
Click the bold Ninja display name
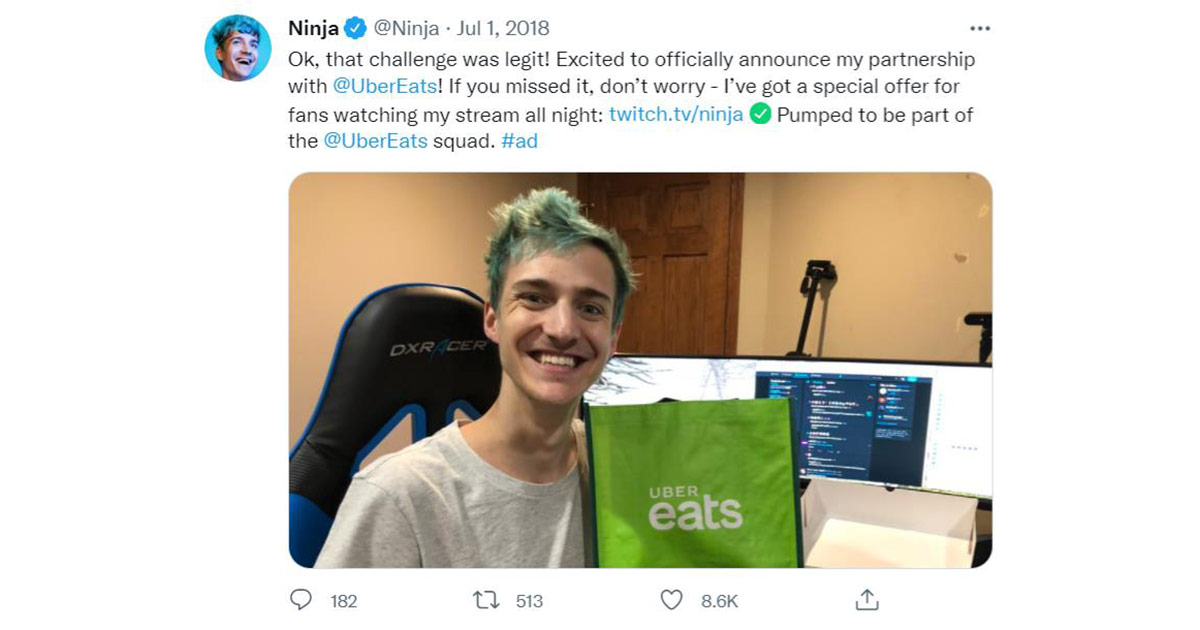(x=314, y=28)
